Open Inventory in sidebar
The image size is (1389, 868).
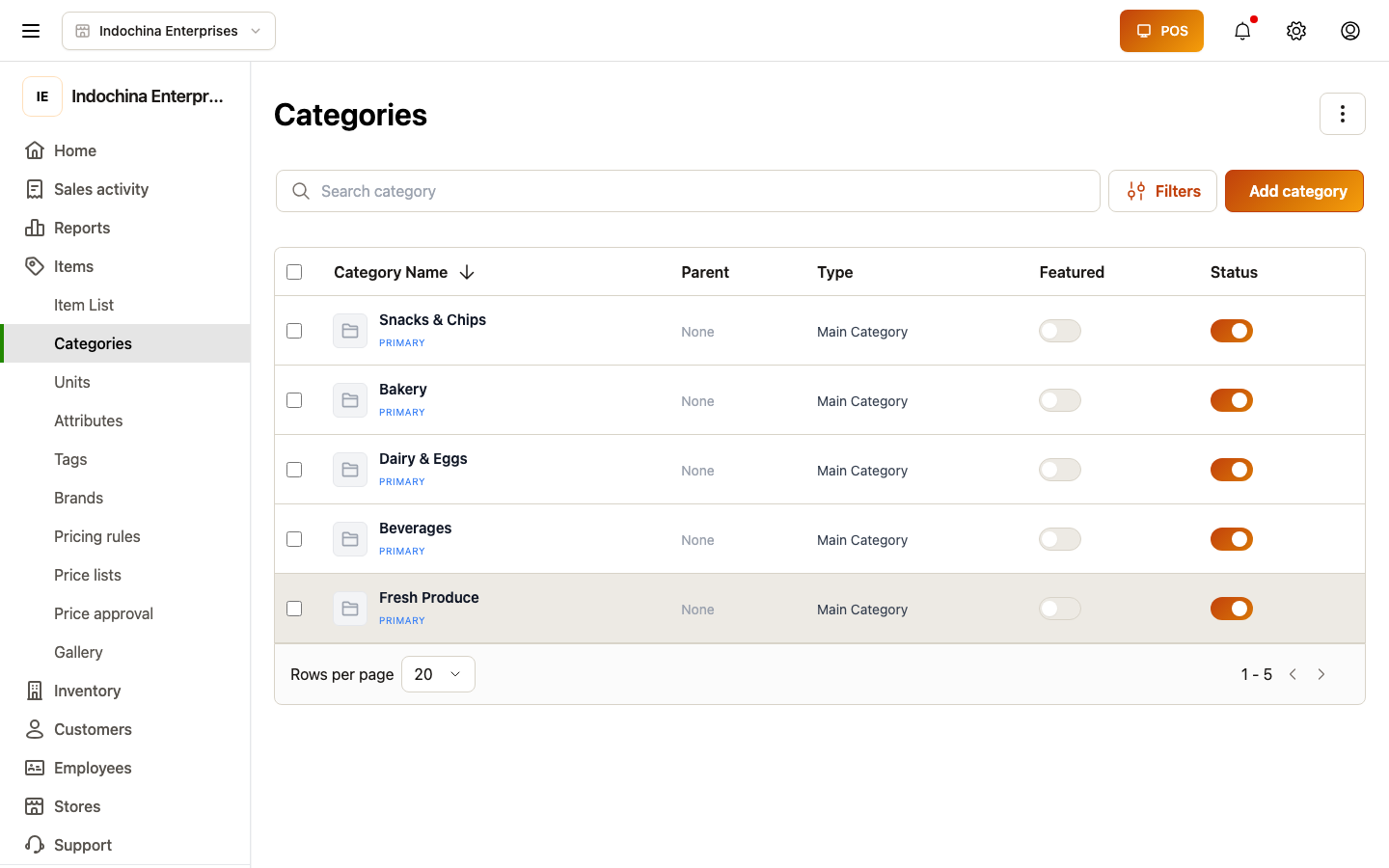pyautogui.click(x=125, y=691)
